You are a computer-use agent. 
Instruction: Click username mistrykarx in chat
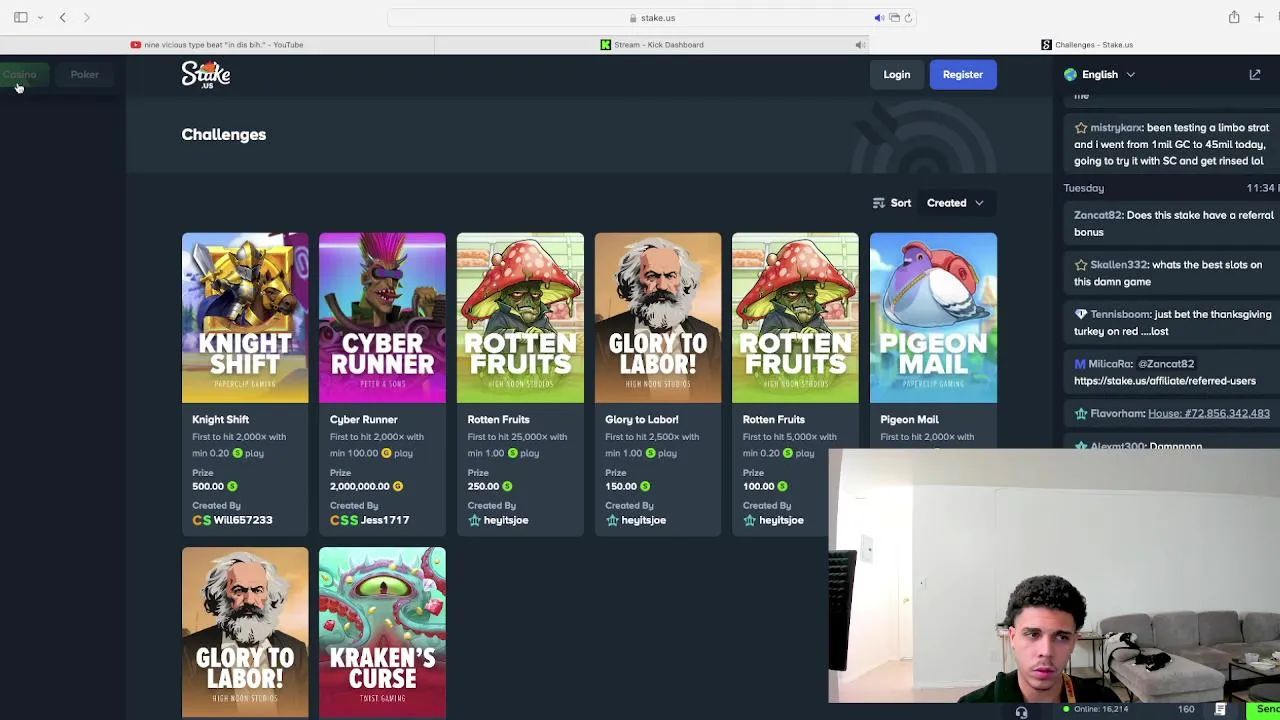tap(1116, 128)
